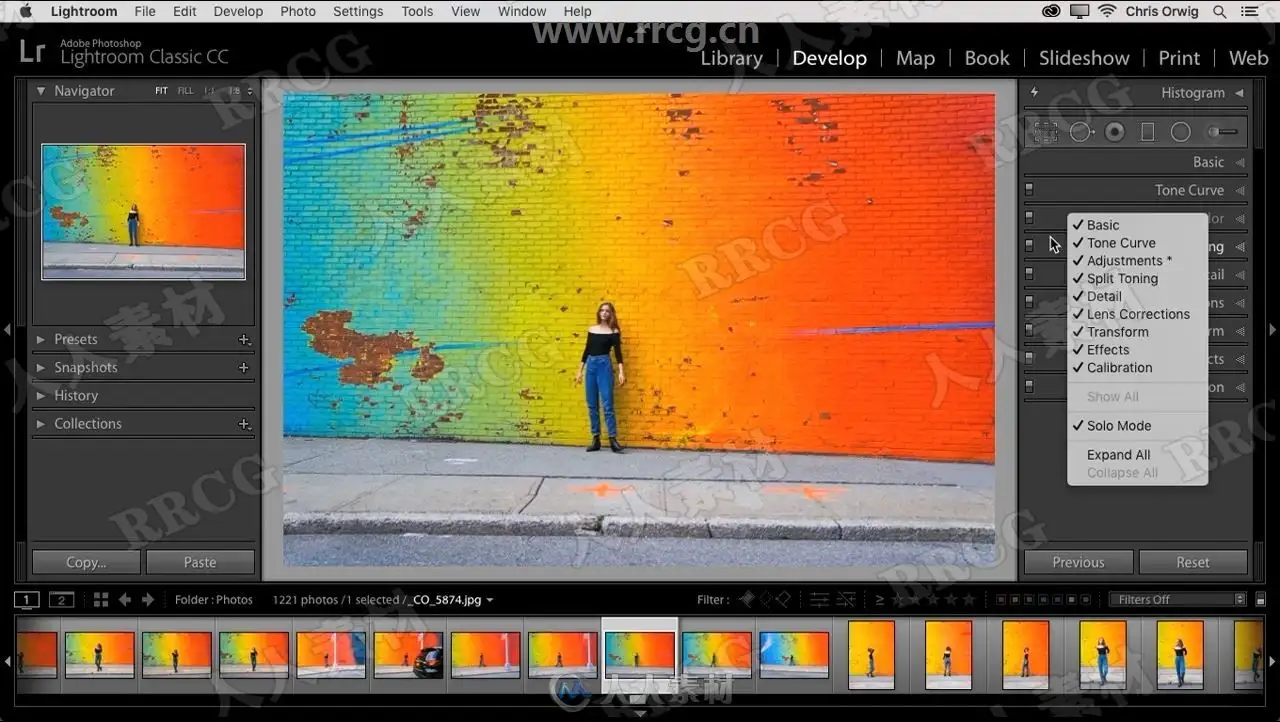
Task: Uncheck Effects in the context menu
Action: click(x=1138, y=350)
